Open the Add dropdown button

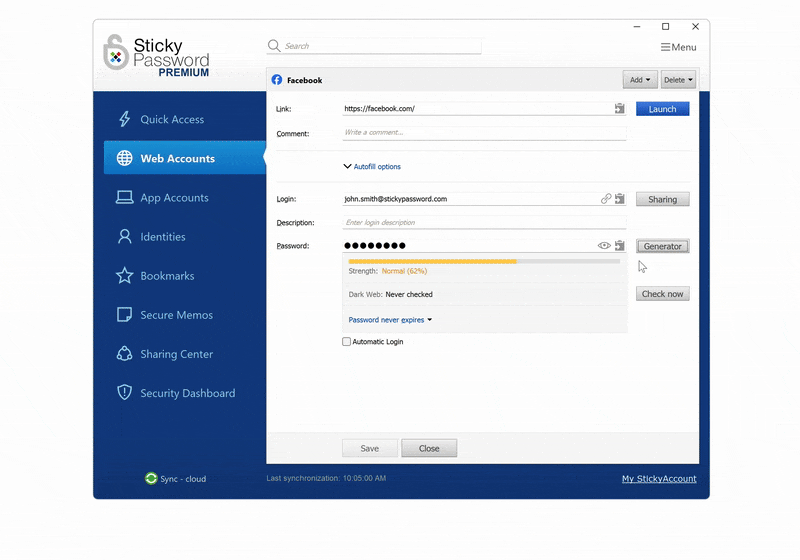pos(639,80)
